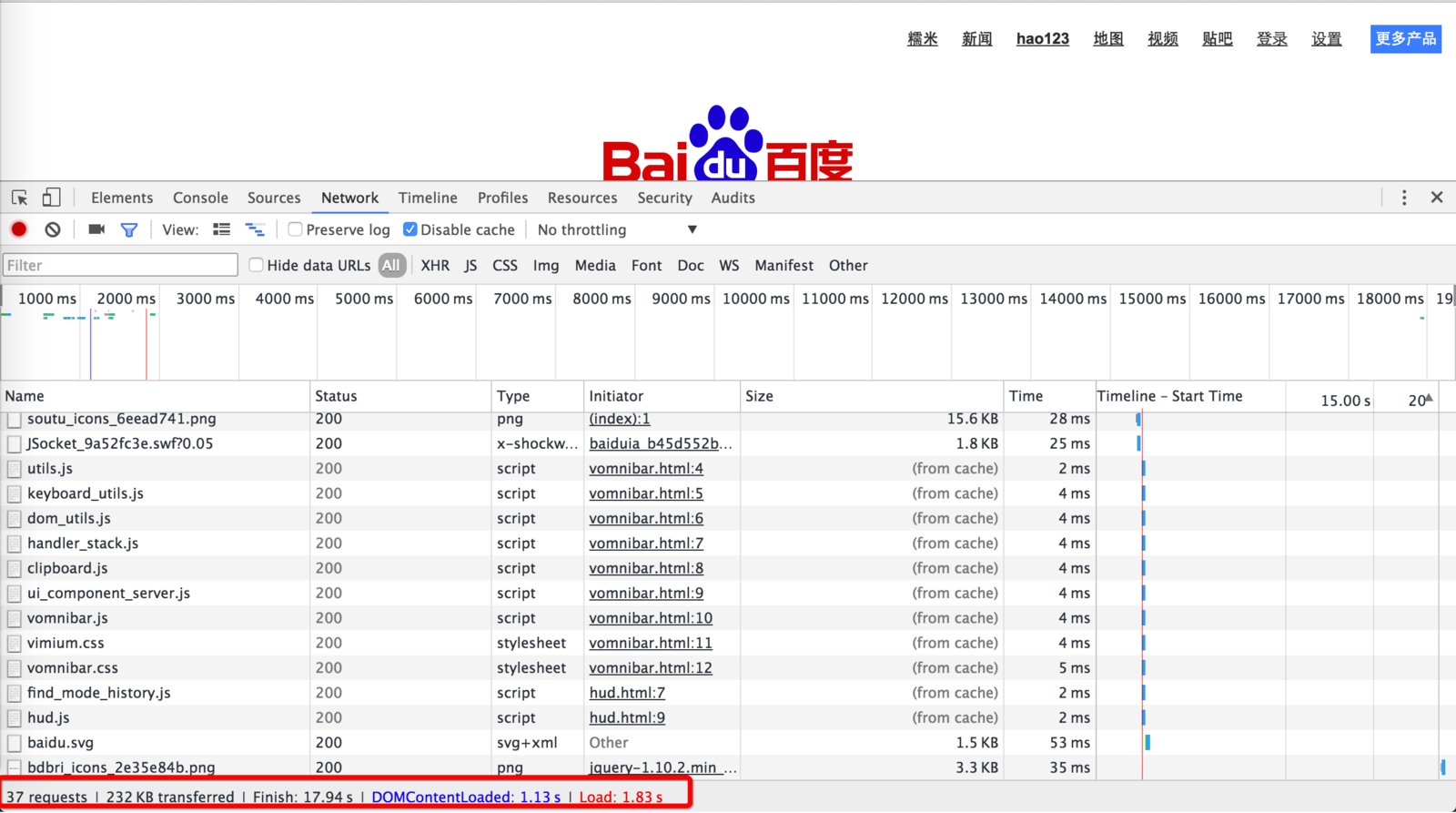Filter requests by JS type
The image size is (1456, 813).
click(x=470, y=265)
